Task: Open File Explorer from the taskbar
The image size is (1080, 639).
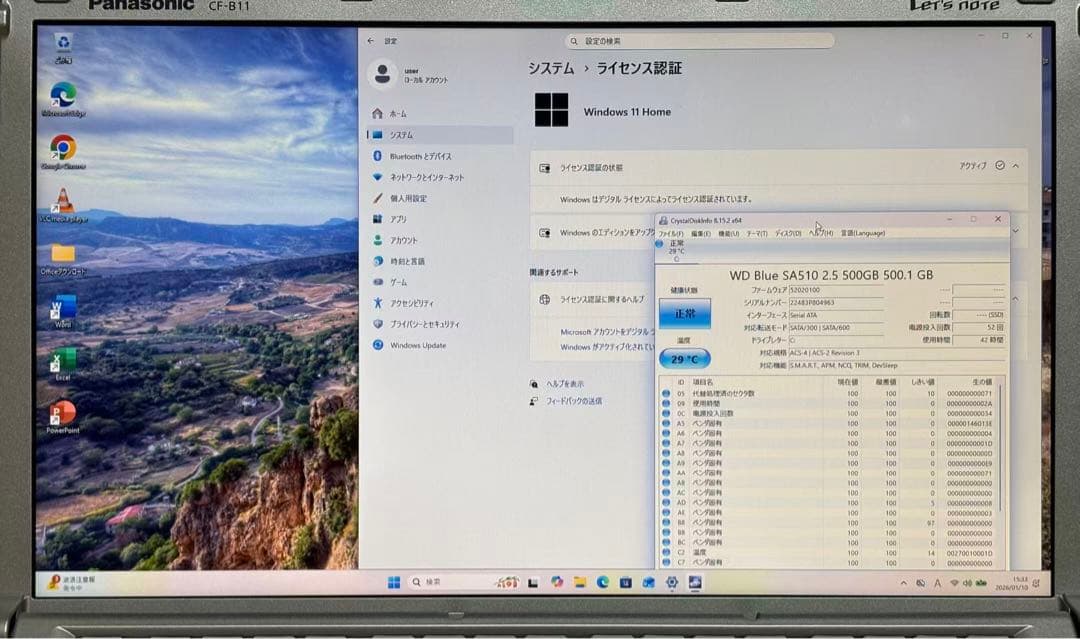Action: click(x=580, y=580)
